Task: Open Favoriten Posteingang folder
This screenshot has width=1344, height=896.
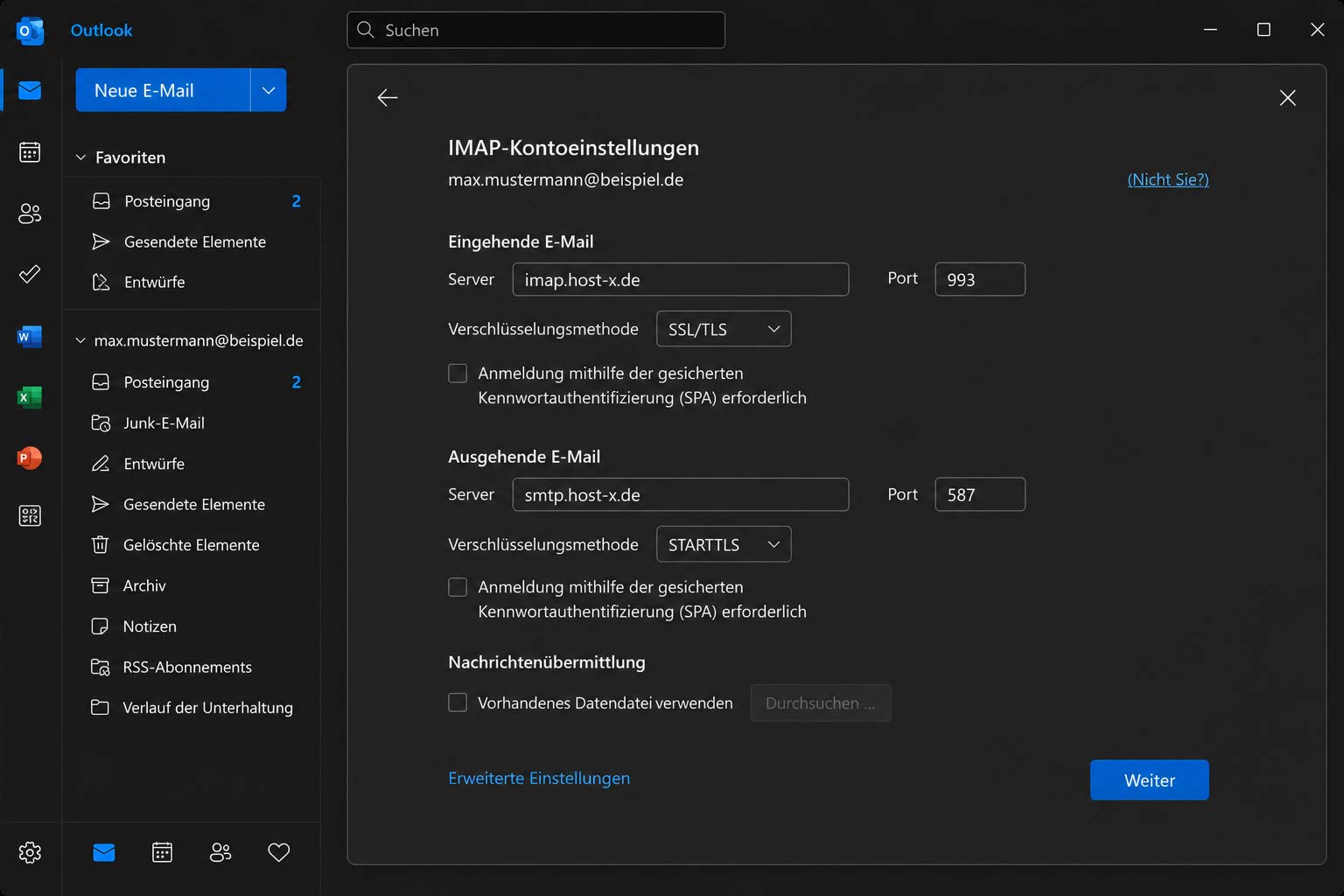Action: click(192, 201)
